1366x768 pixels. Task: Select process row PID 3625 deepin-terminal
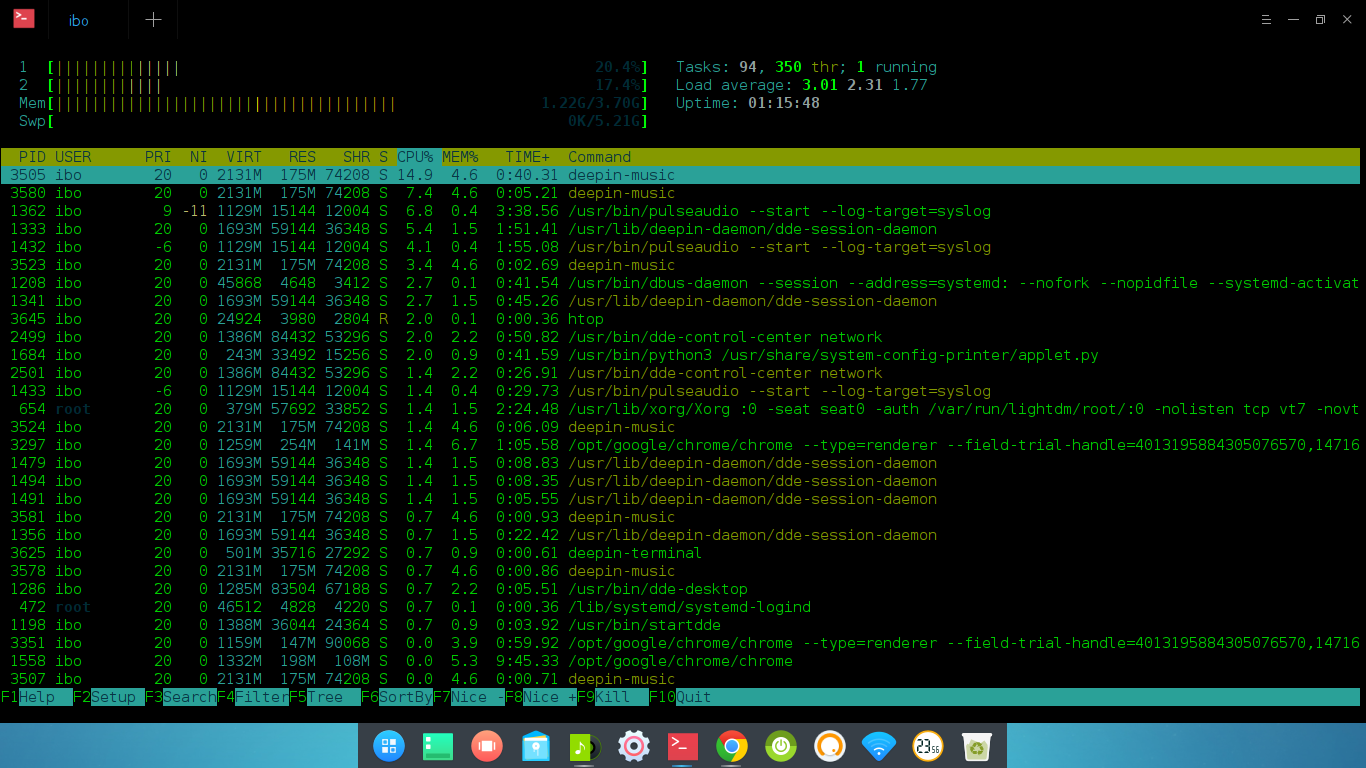pos(680,553)
